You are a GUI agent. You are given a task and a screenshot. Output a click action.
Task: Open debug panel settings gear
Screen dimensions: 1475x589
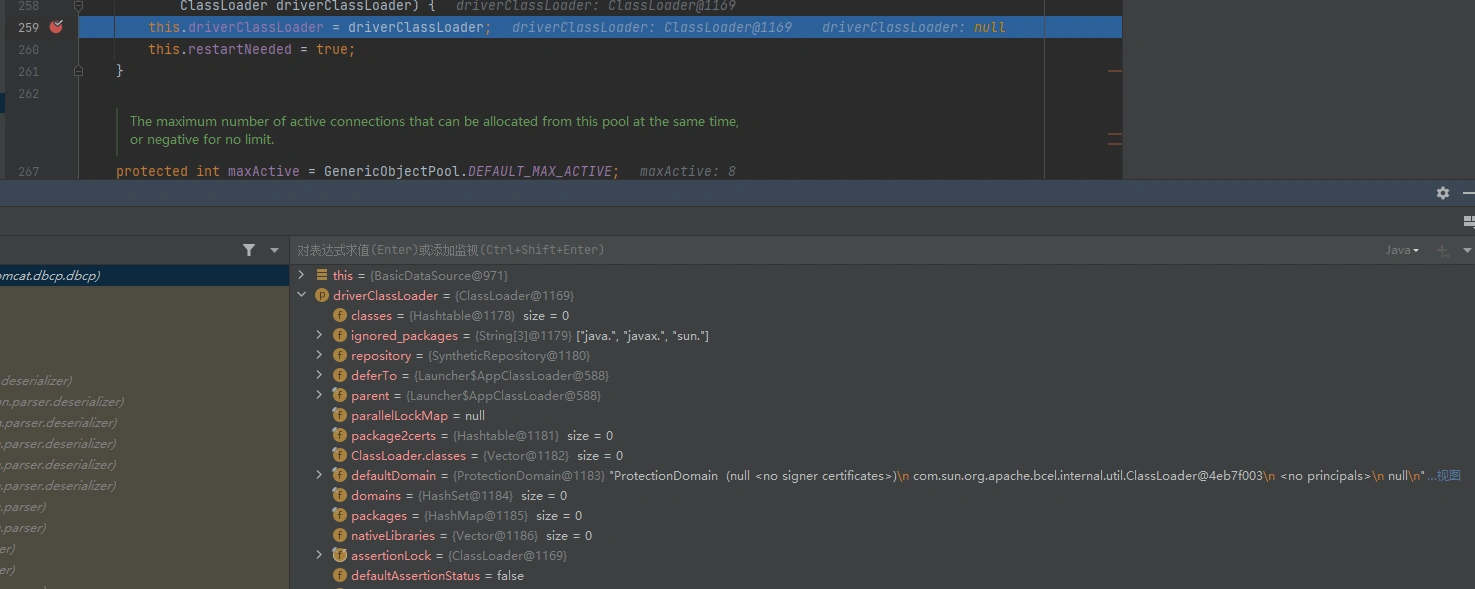point(1442,193)
